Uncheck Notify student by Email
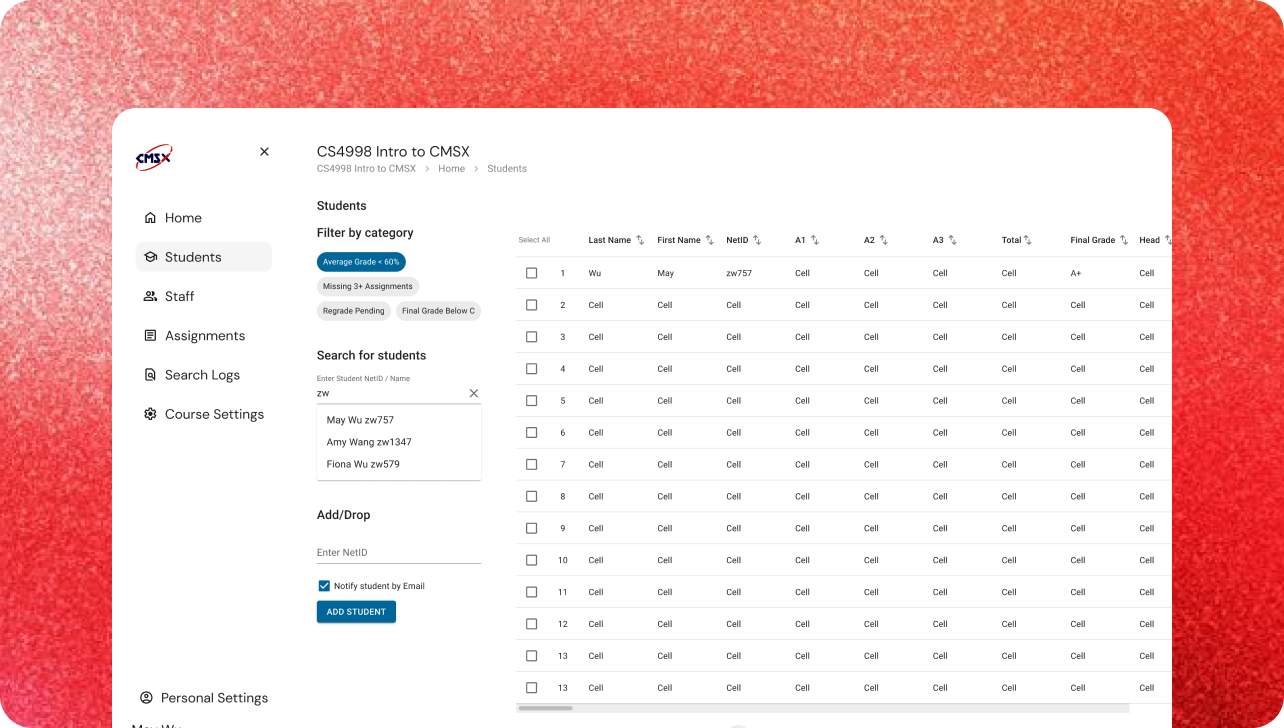The width and height of the screenshot is (1284, 728). (x=324, y=586)
